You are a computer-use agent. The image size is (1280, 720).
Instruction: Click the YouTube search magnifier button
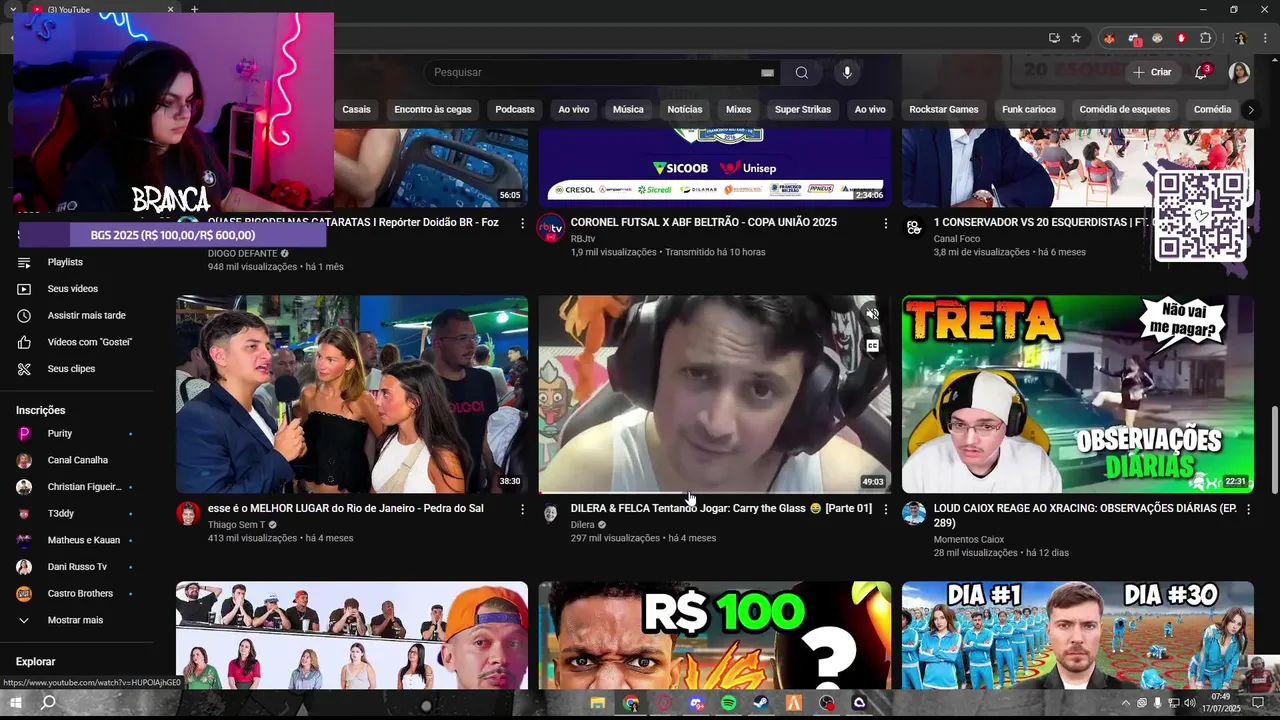tap(801, 72)
